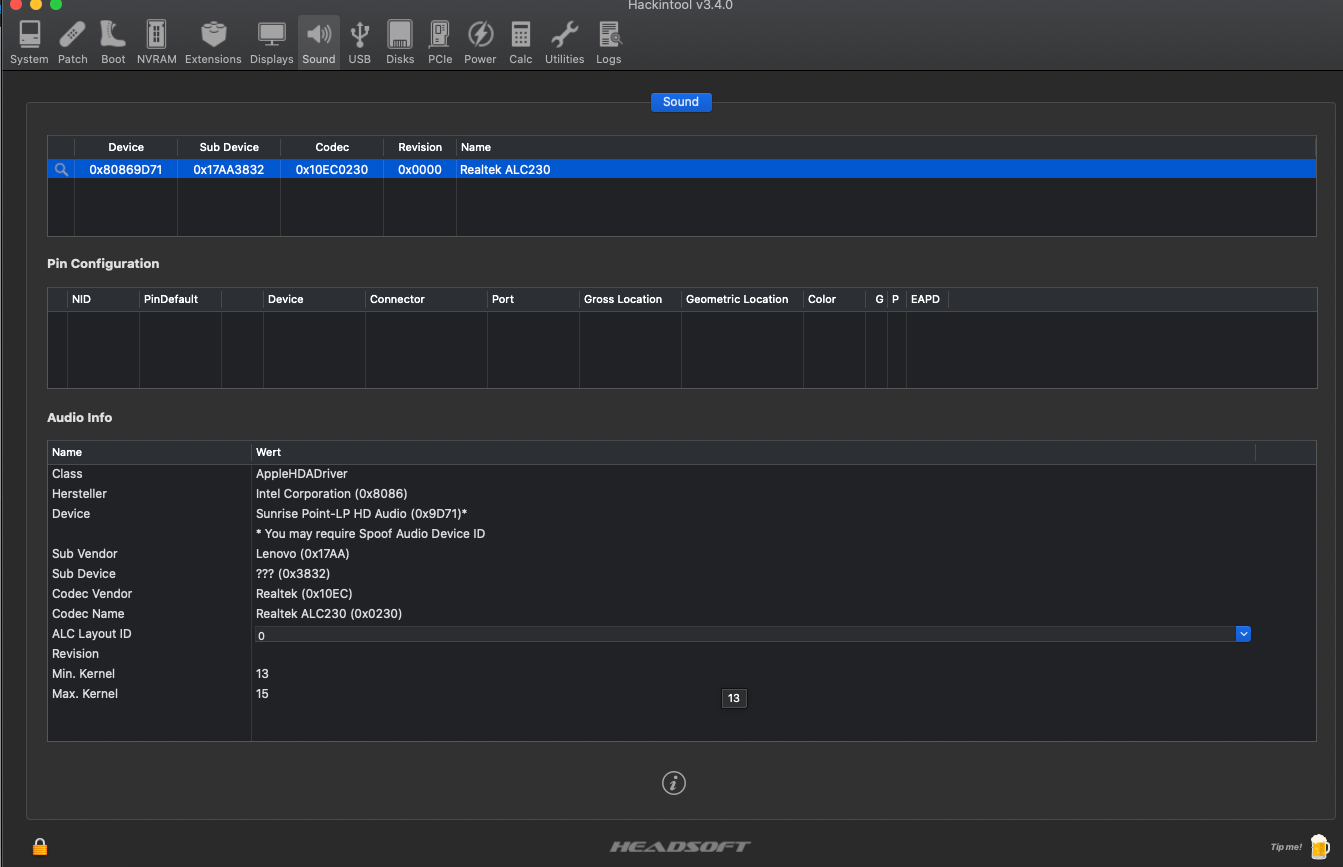1343x867 pixels.
Task: Open the Utilities section
Action: (564, 42)
